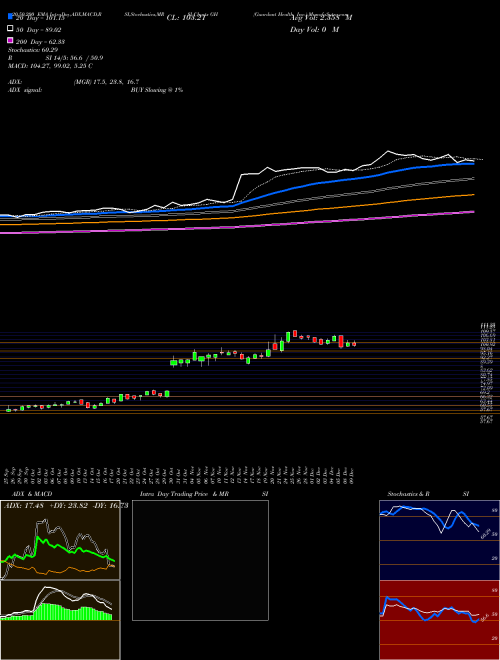Click the 'Stochastics & R' panel title

coord(408,494)
